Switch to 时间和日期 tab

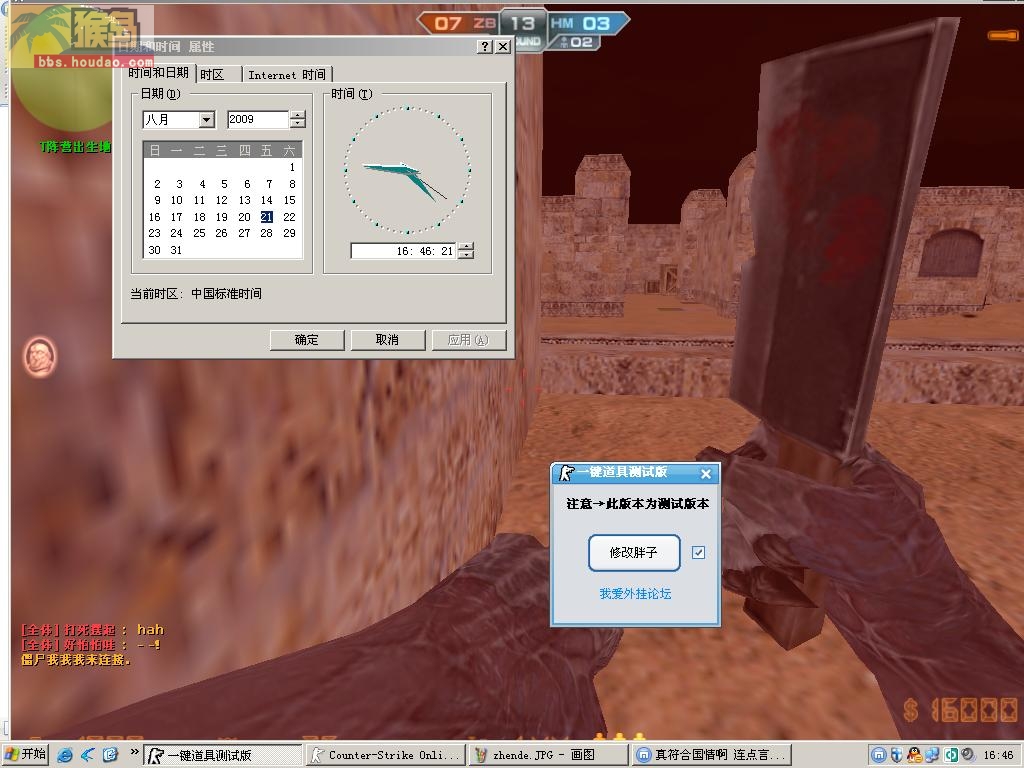click(159, 72)
